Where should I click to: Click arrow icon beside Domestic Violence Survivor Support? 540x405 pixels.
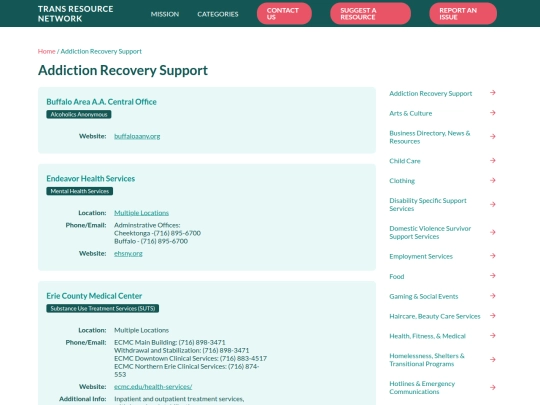[493, 232]
